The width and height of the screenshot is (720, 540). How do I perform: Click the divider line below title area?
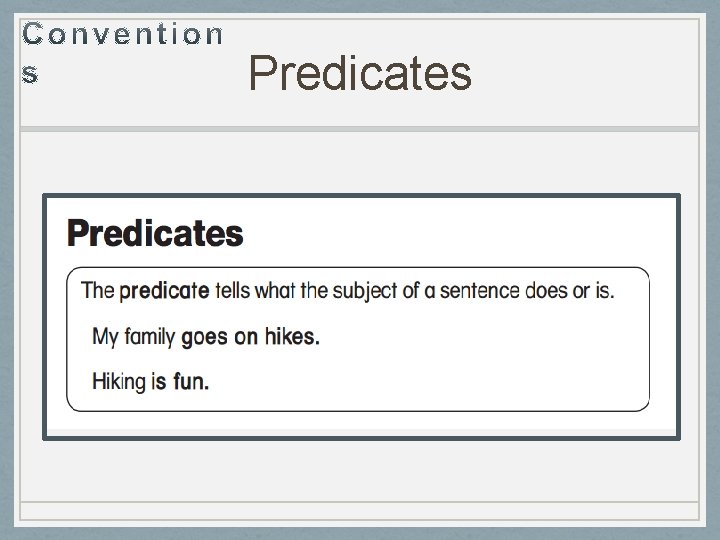(360, 129)
